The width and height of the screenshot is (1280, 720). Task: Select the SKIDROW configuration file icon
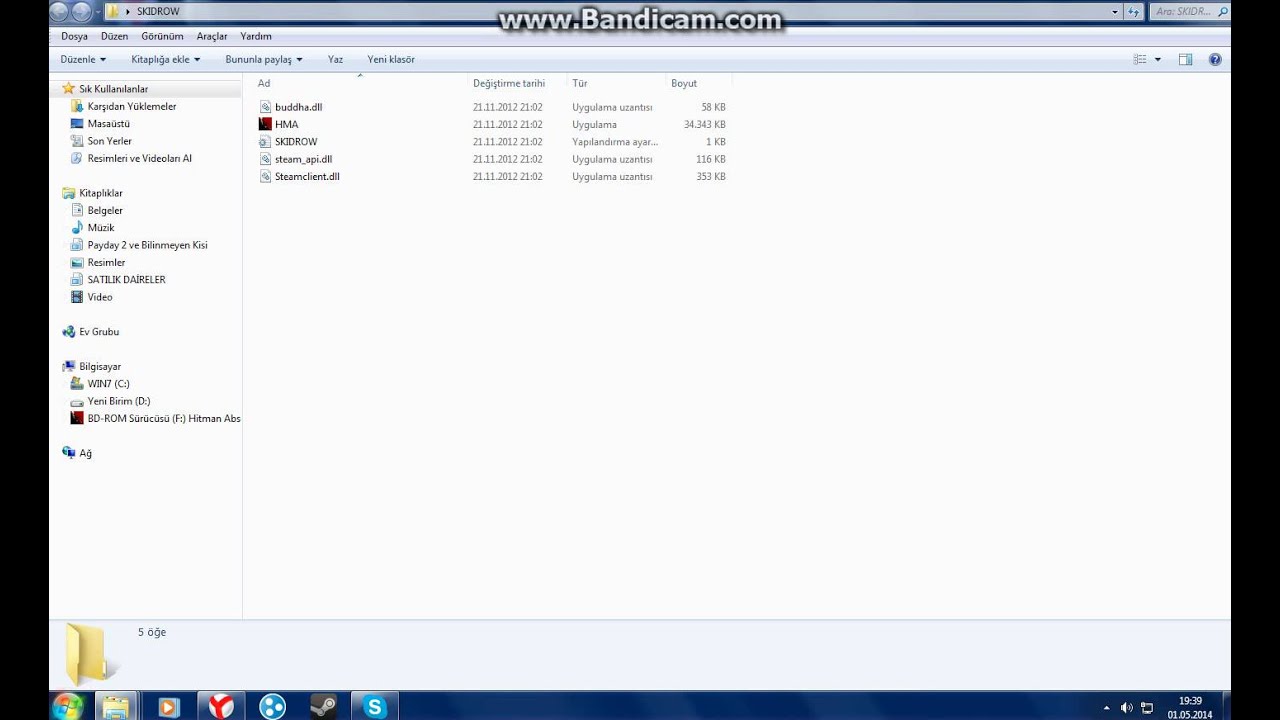[265, 142]
